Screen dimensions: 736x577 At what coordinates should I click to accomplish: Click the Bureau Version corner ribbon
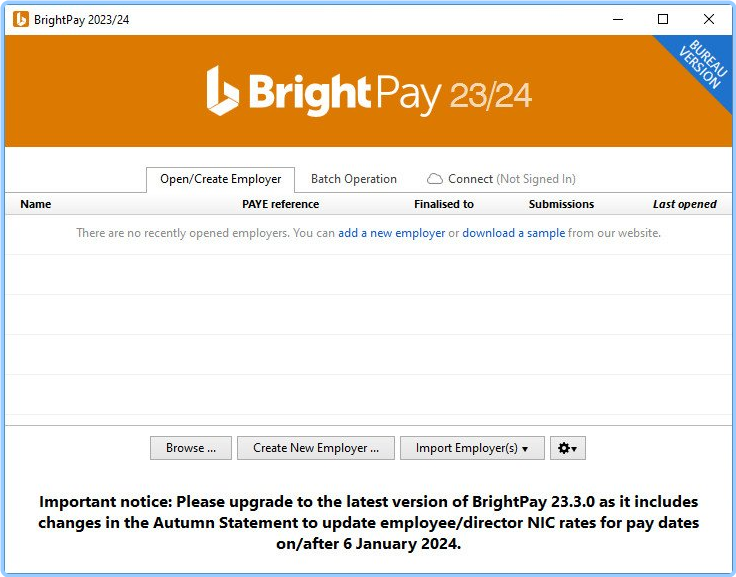(703, 64)
